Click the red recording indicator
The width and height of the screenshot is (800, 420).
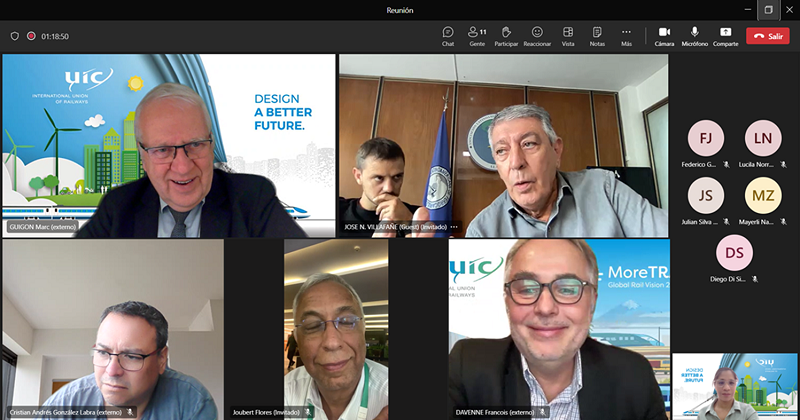[31, 36]
